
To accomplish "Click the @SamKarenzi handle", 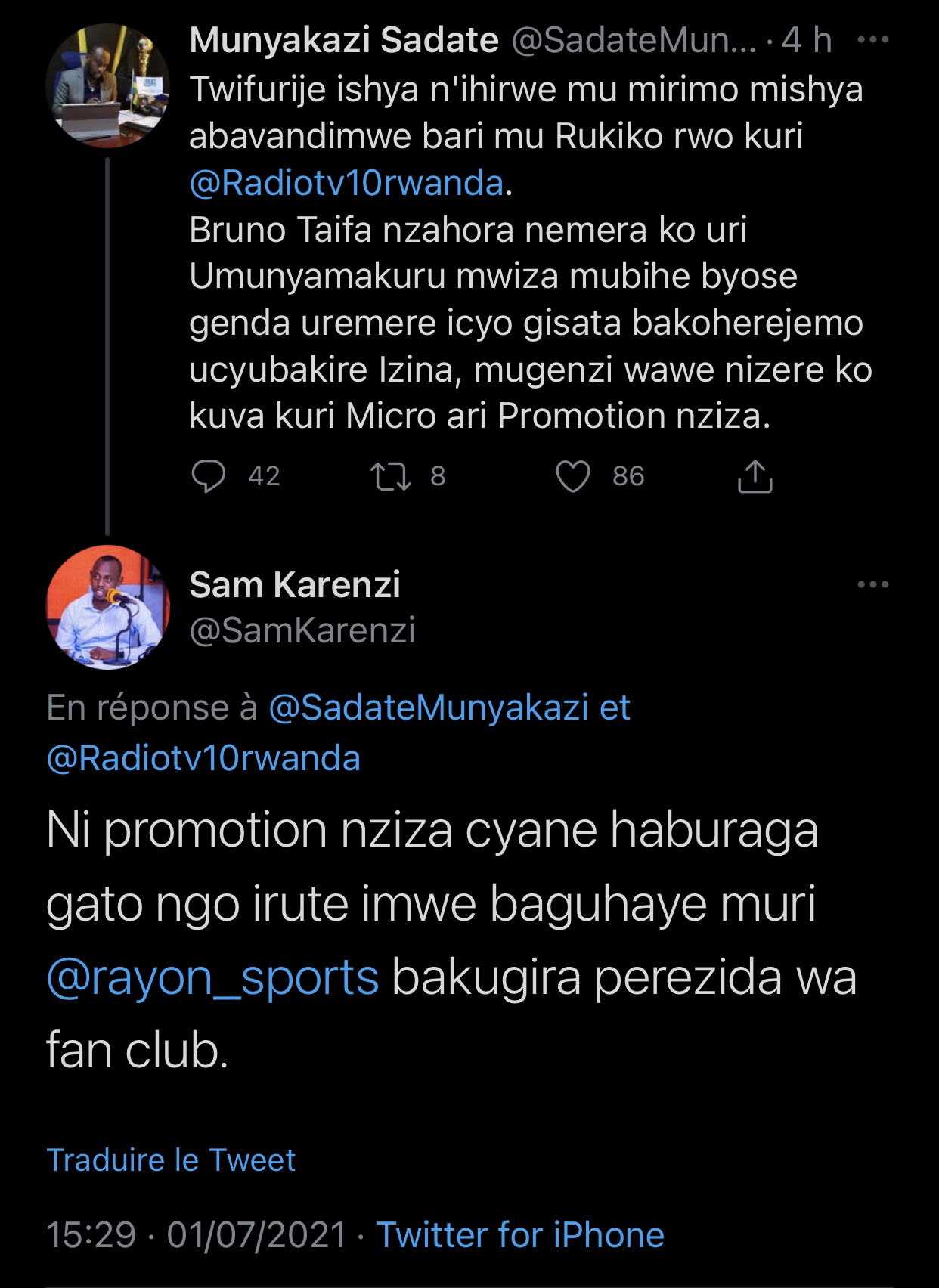I will coord(302,630).
